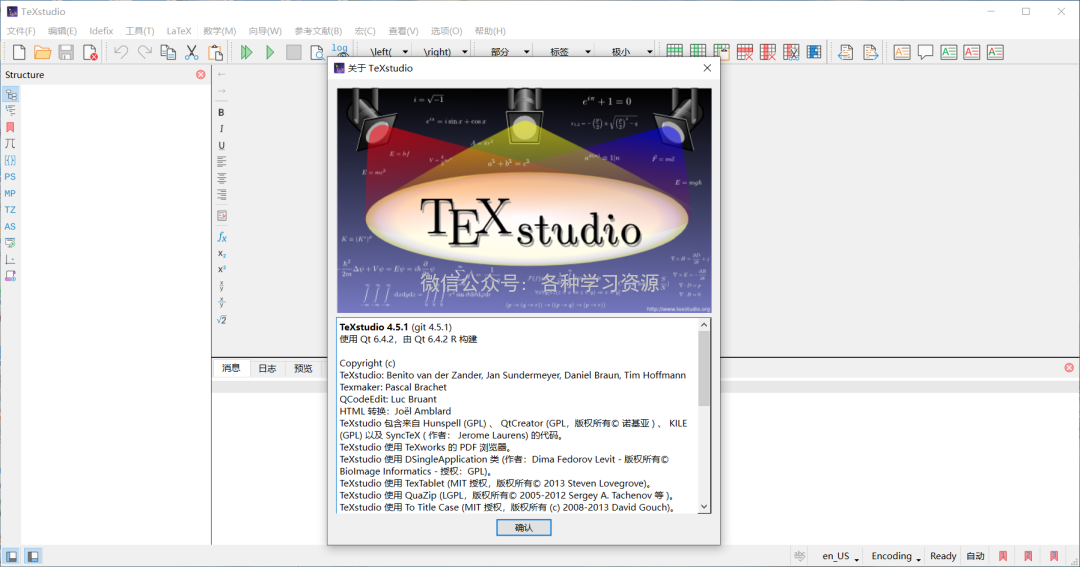Insert superscript with the x² icon

(222, 269)
